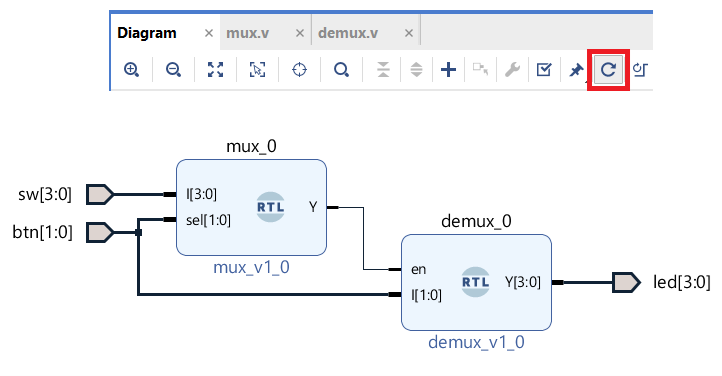Image resolution: width=722 pixels, height=376 pixels.
Task: Activate the Zoom Area selection tool
Action: (257, 69)
